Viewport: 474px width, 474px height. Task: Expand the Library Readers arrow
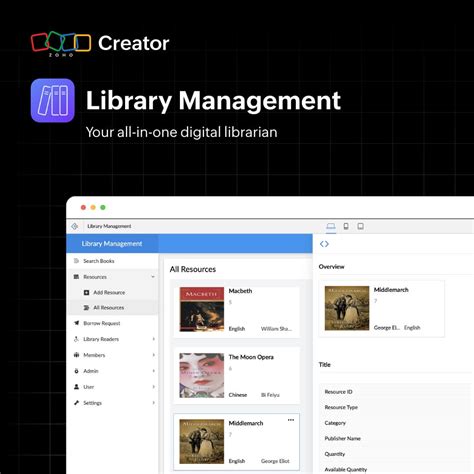click(x=154, y=339)
